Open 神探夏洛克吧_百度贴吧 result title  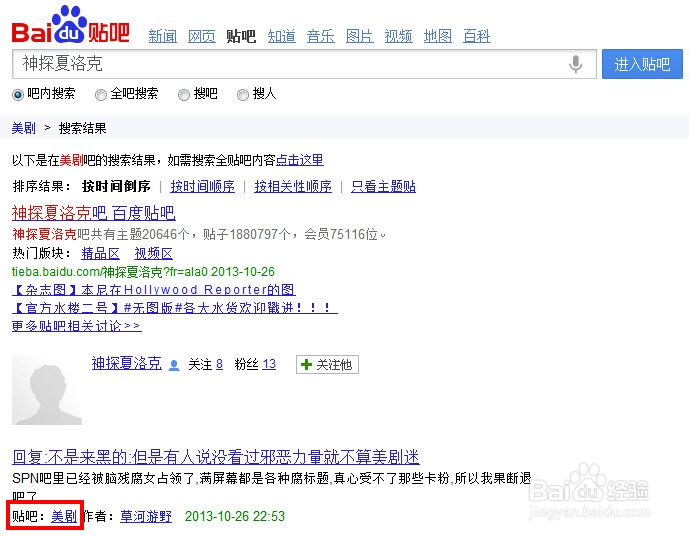pos(94,213)
